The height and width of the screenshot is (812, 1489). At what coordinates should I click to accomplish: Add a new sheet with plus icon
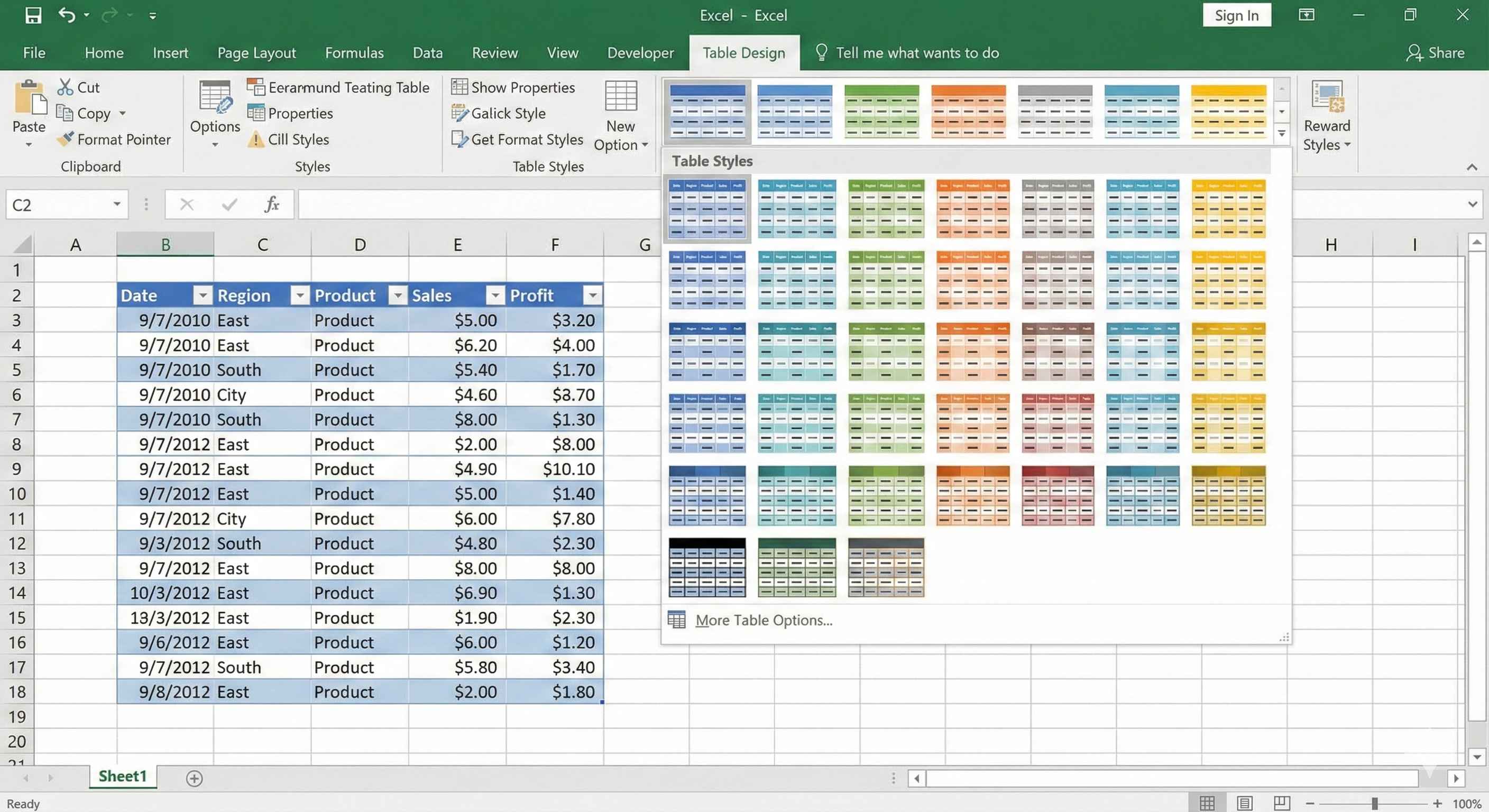pyautogui.click(x=194, y=779)
